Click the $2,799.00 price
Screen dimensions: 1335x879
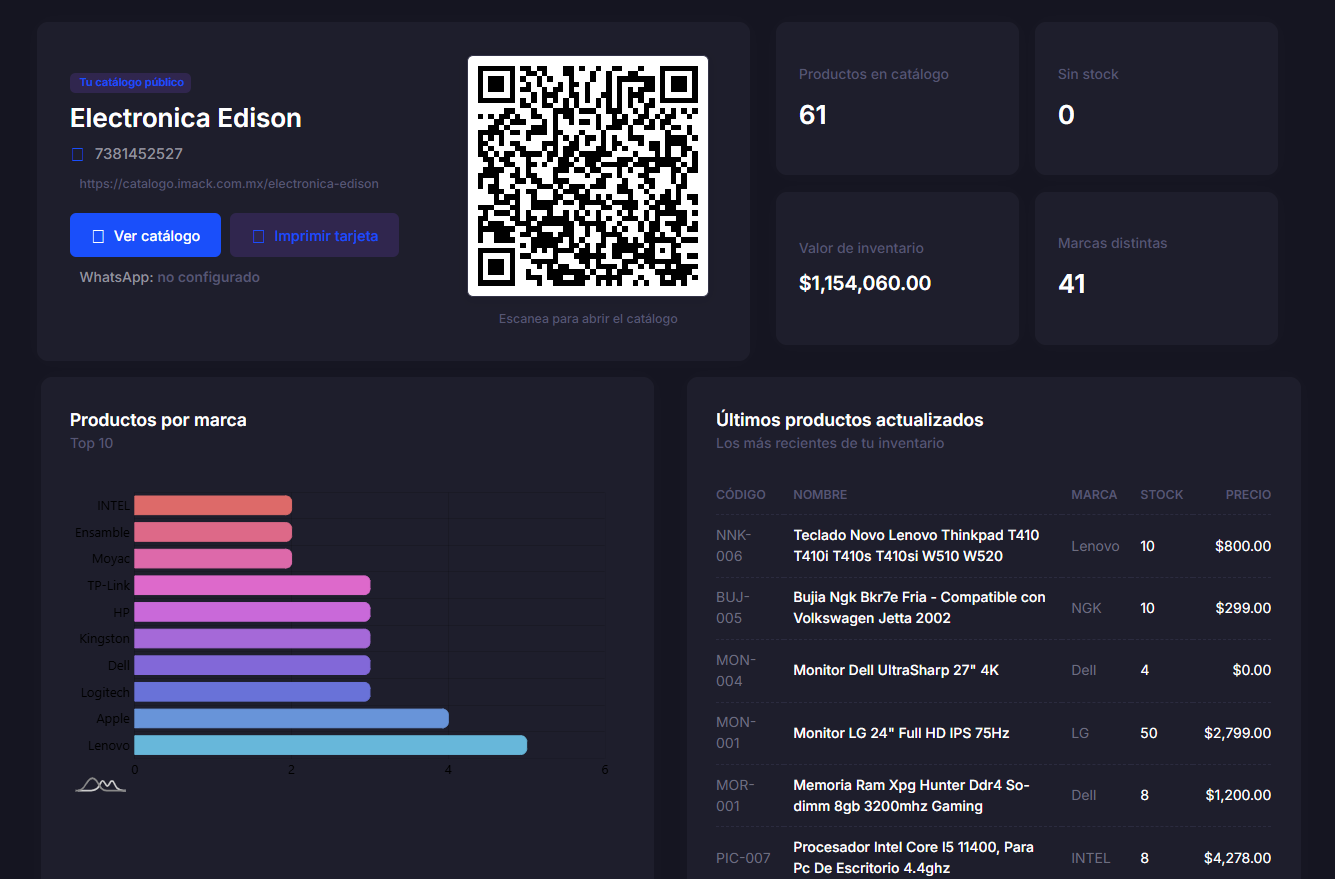point(1238,733)
